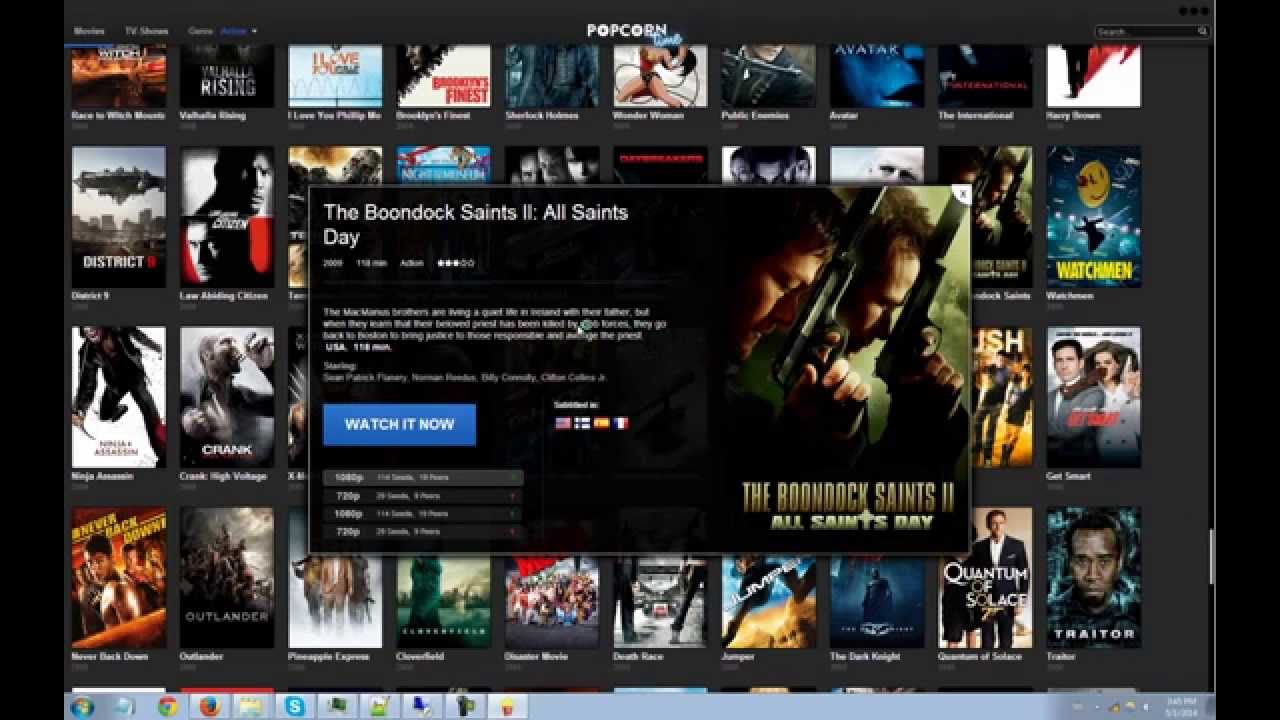Open the Watchmen poster

click(x=1093, y=217)
